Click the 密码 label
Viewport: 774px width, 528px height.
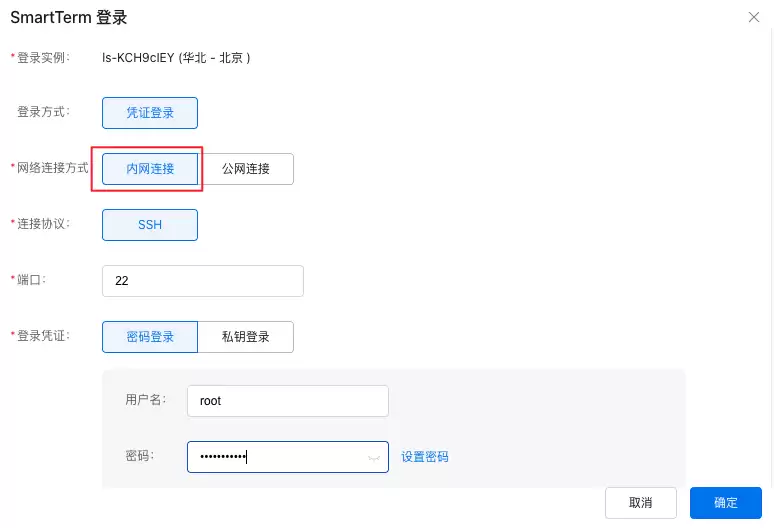click(140, 455)
